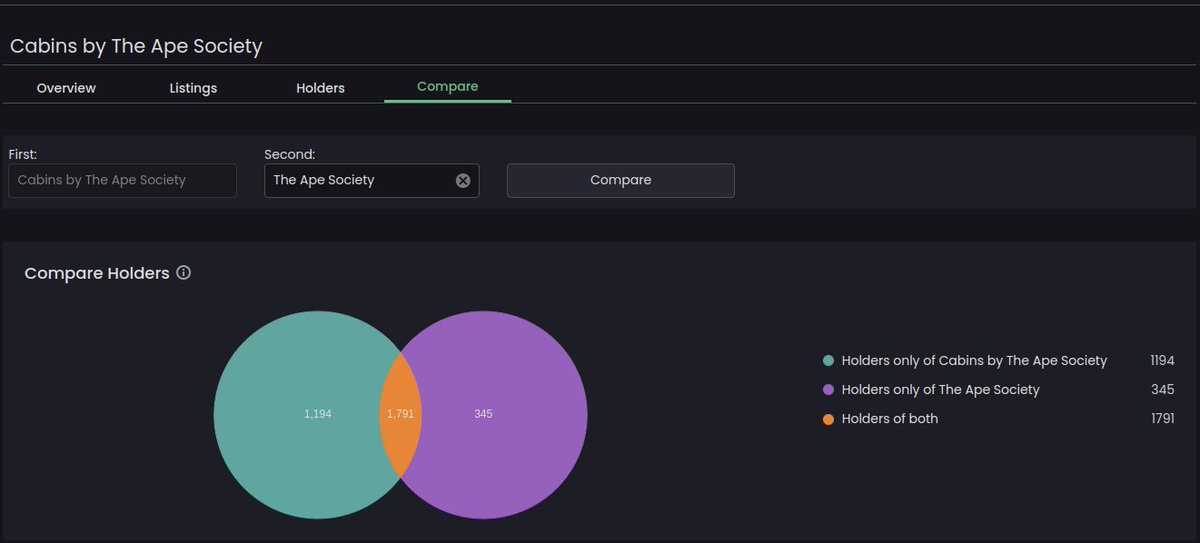Select the Compare tab

447,87
